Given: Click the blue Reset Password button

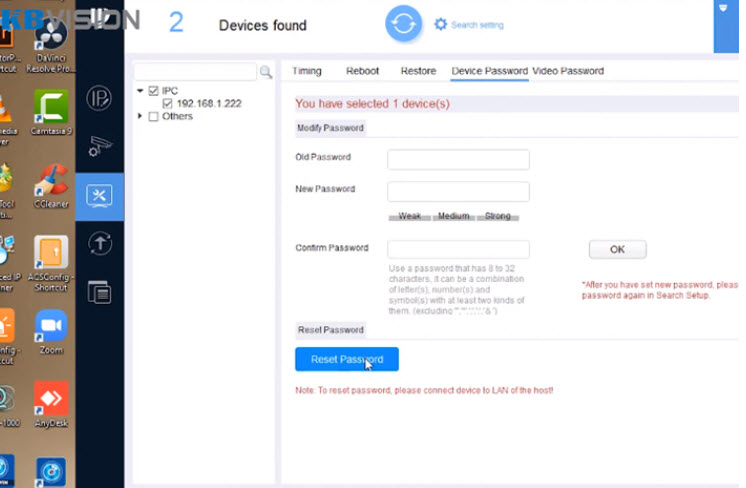Looking at the screenshot, I should (x=347, y=359).
